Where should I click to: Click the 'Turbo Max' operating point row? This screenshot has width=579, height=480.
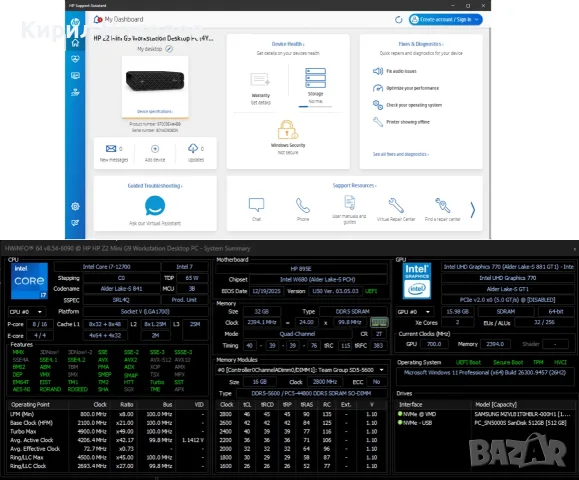(x=107, y=432)
